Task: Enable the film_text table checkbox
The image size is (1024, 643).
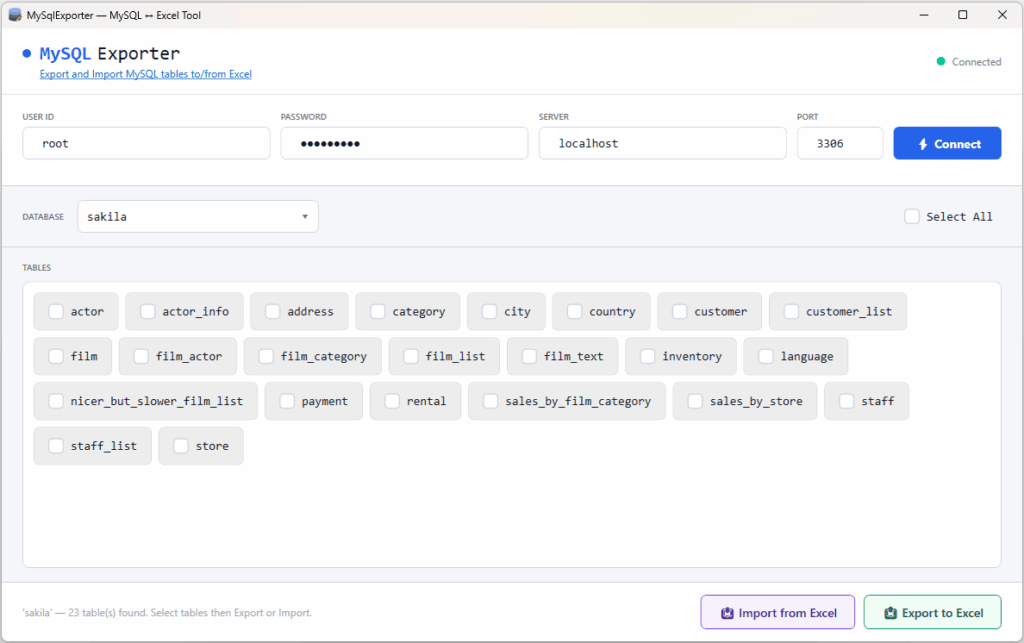Action: click(x=530, y=356)
